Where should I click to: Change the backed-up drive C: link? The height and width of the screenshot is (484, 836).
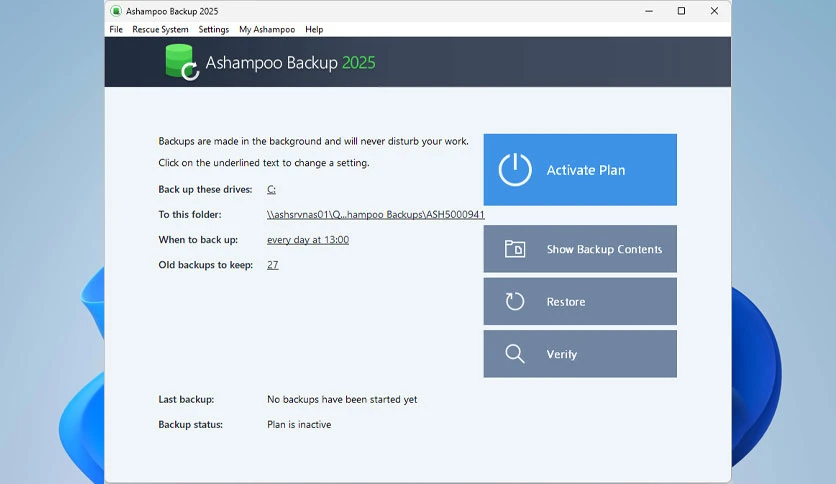(x=271, y=189)
